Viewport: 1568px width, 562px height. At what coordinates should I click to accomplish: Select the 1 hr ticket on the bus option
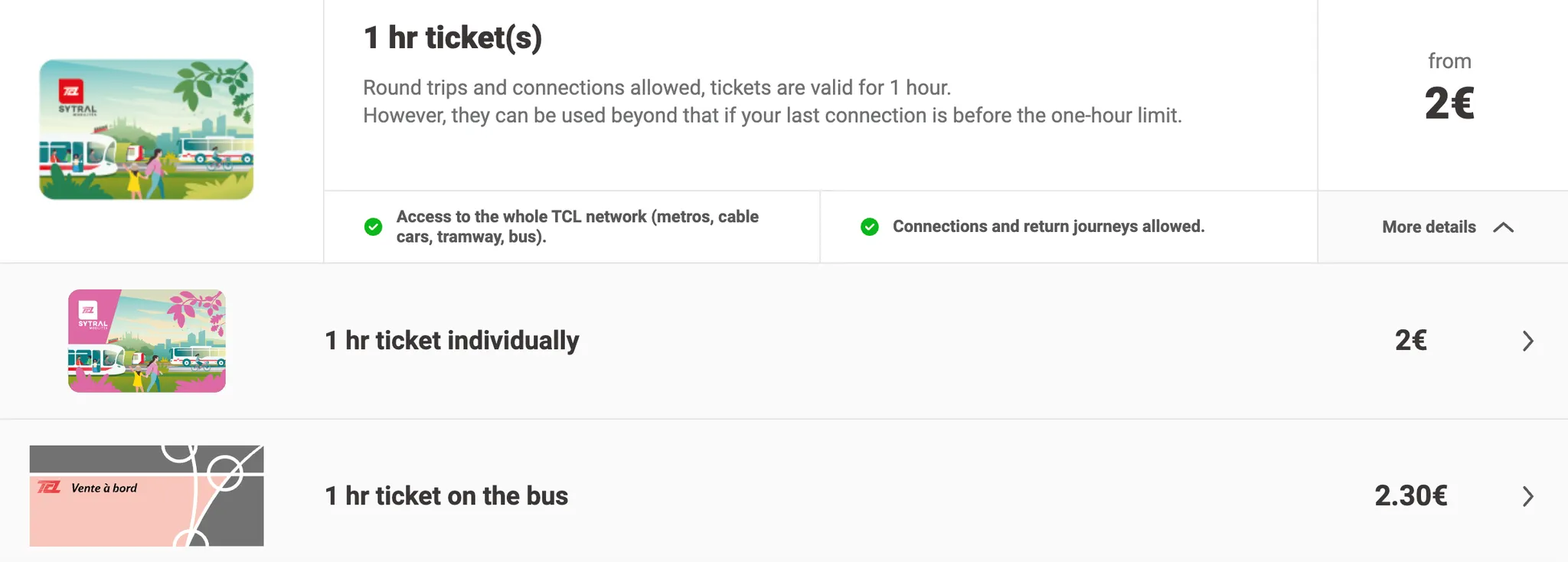pyautogui.click(x=446, y=496)
